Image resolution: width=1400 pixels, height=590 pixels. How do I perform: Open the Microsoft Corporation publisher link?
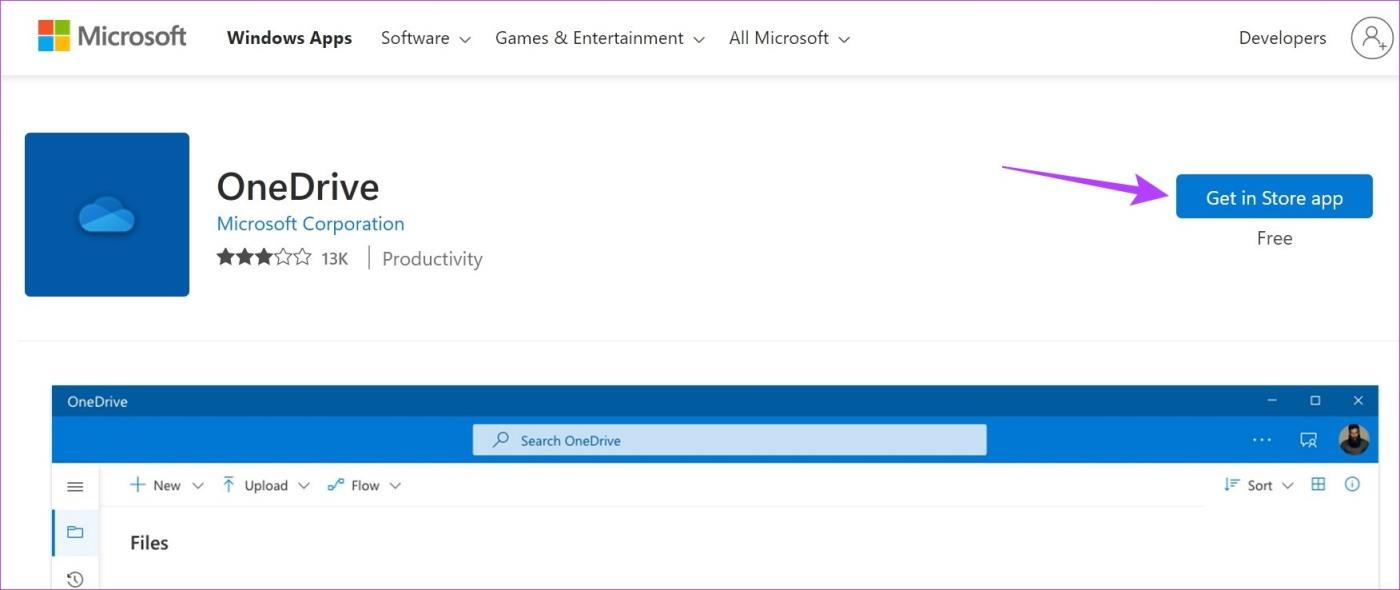point(310,223)
